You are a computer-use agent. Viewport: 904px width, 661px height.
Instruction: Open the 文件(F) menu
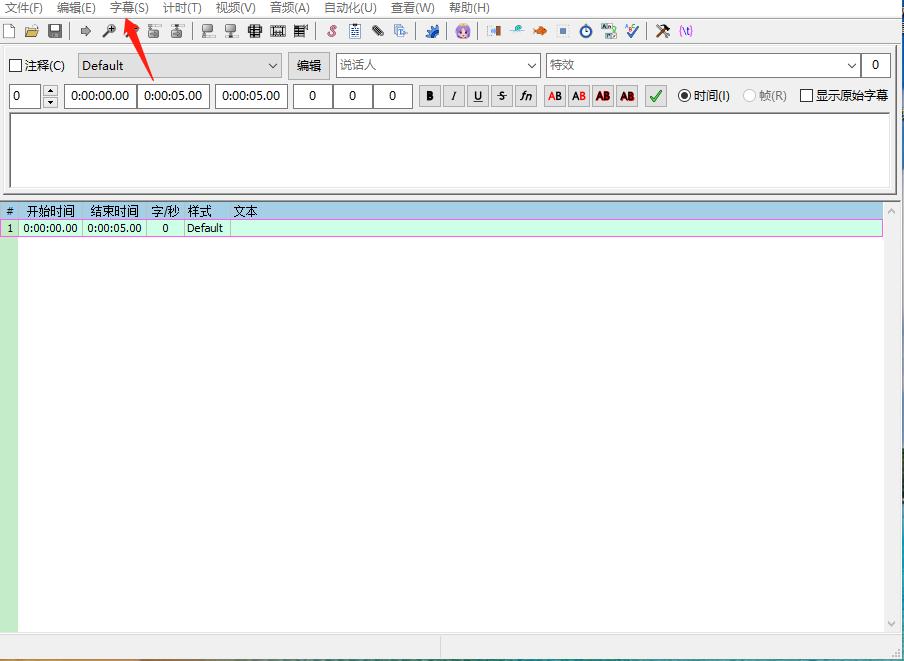tap(24, 8)
